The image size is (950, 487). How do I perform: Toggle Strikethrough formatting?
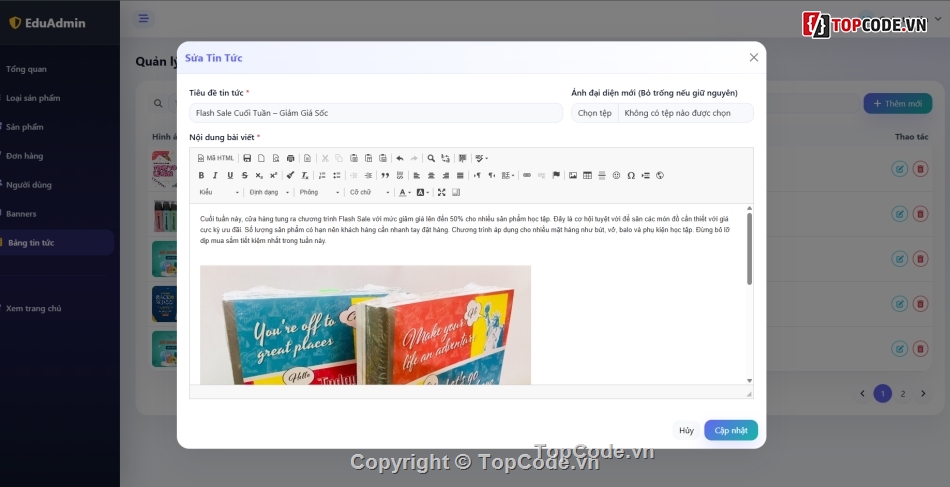point(245,175)
